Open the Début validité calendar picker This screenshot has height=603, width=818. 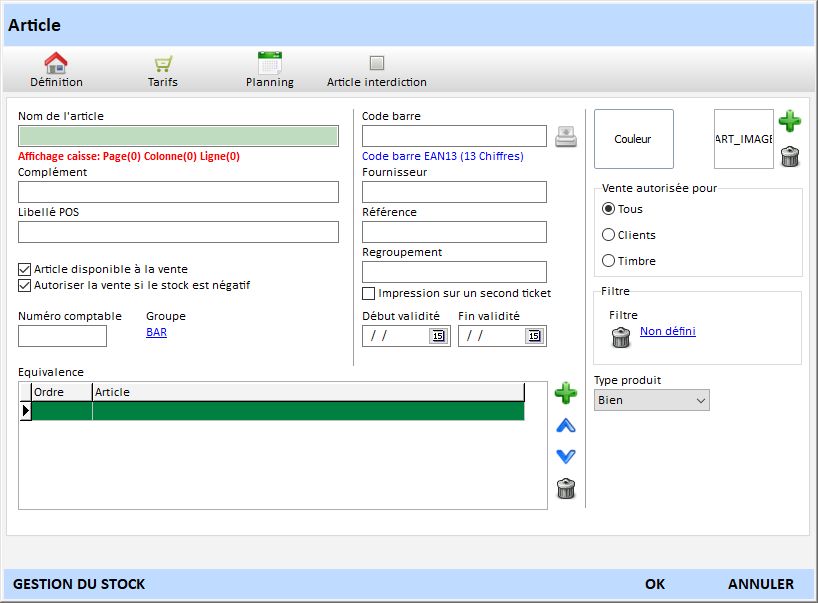437,336
